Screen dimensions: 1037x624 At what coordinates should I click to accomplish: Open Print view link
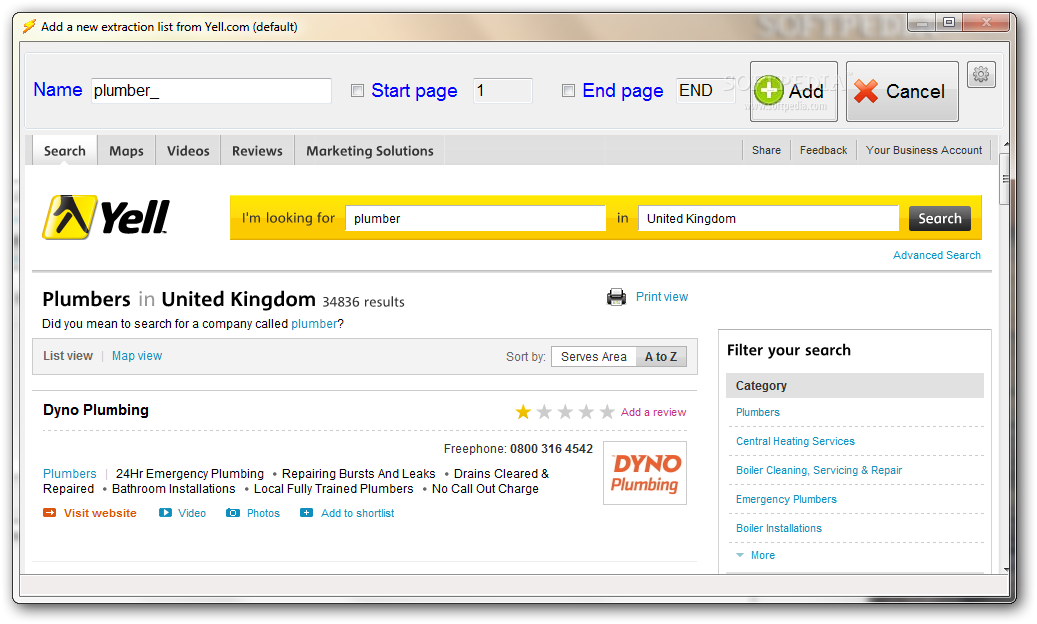pos(662,297)
